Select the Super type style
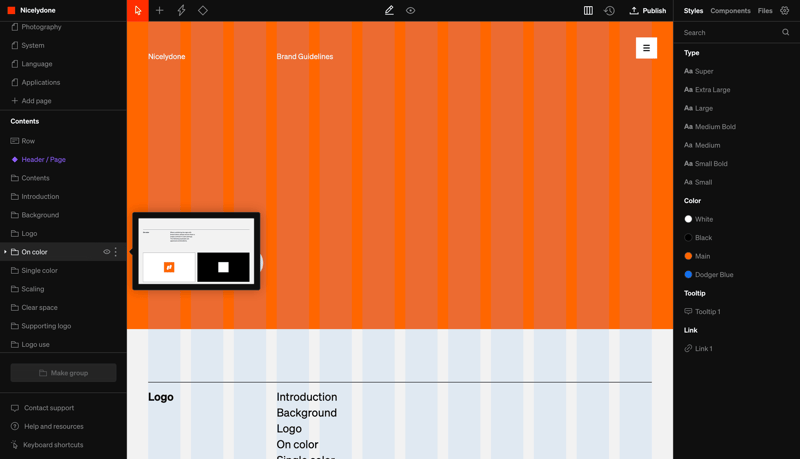The image size is (800, 459). tap(698, 71)
